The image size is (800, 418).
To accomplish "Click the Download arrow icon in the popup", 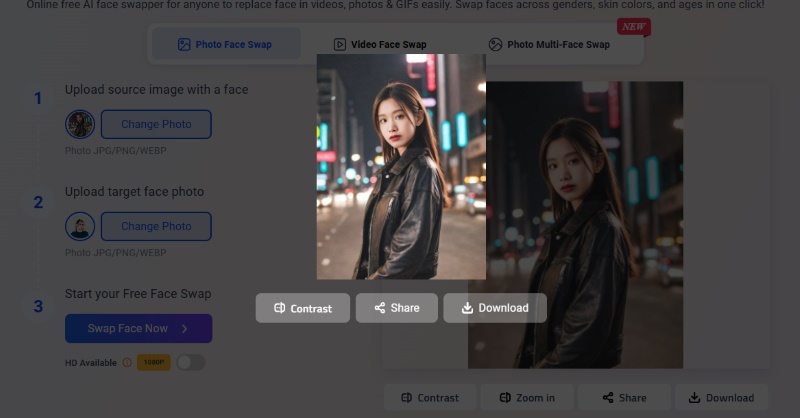I will [467, 308].
